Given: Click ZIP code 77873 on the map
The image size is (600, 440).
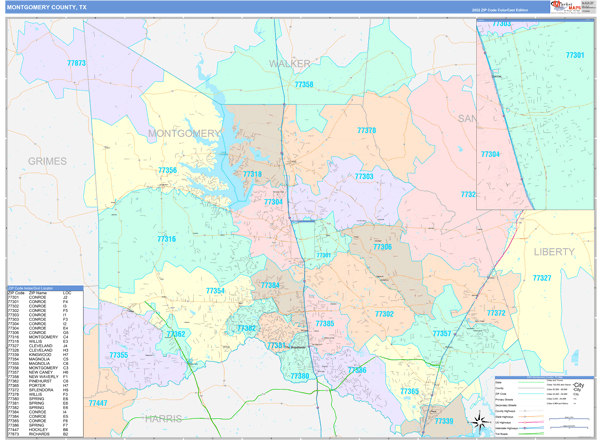Looking at the screenshot, I should point(76,63).
